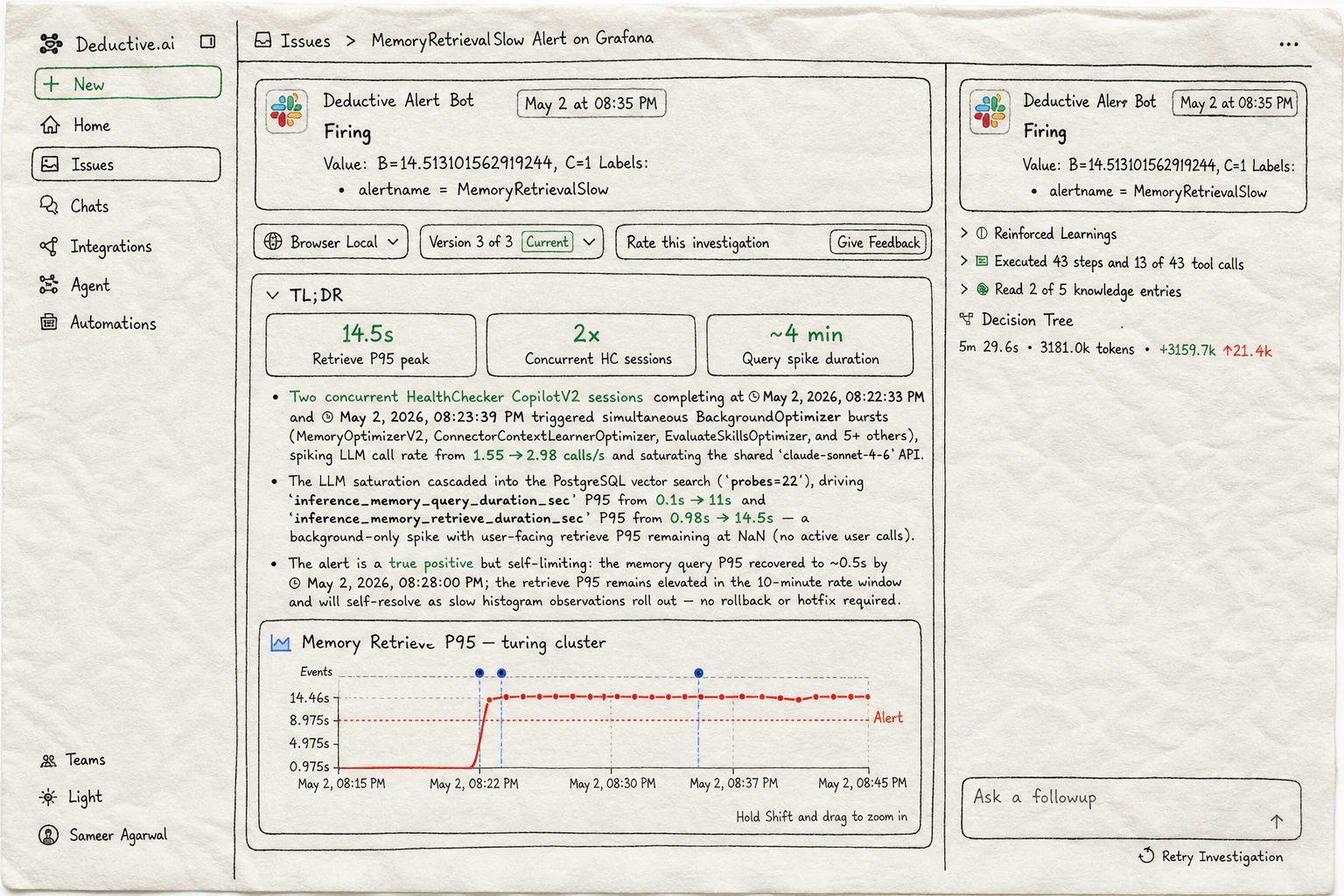Click '↑21.4k' red token value
Screen dimensions: 1344x896
[1247, 350]
